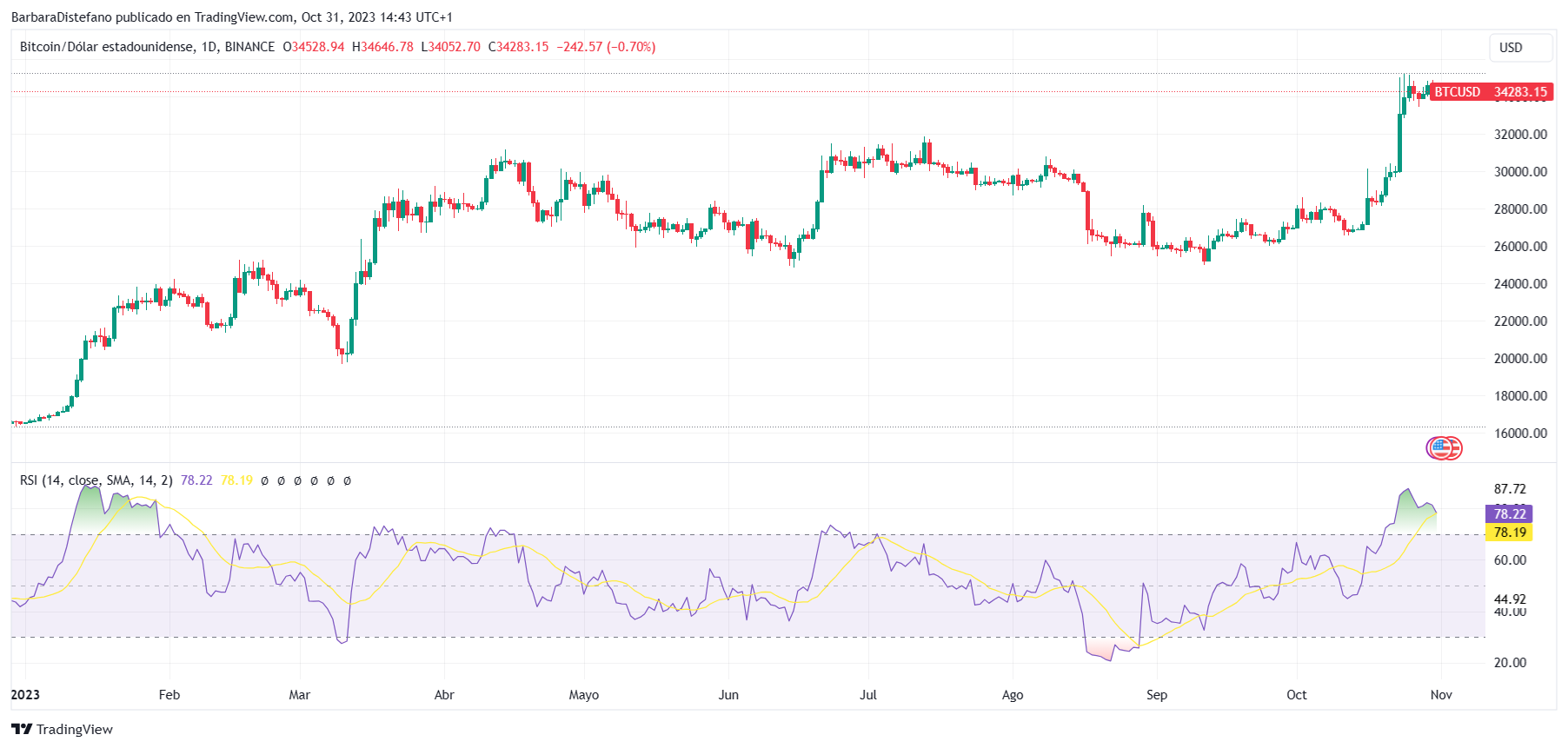Select the yellow 78.19 legend value
This screenshot has width=1568, height=748.
[x=236, y=480]
